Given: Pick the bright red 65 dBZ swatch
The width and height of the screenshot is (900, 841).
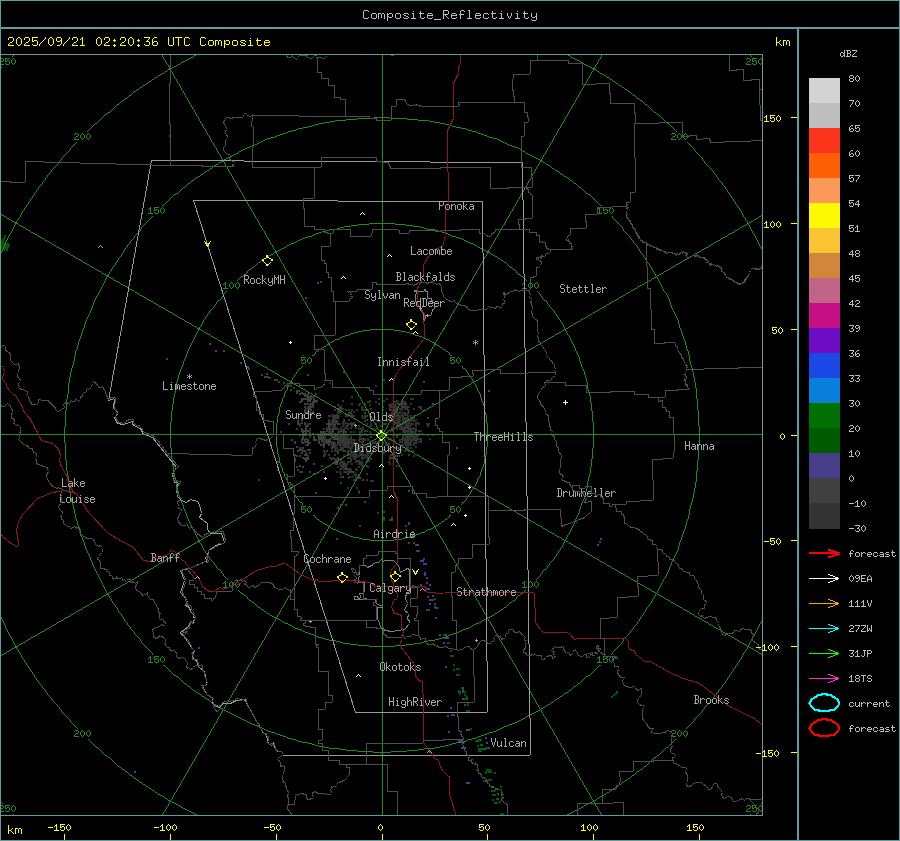Looking at the screenshot, I should (x=824, y=140).
